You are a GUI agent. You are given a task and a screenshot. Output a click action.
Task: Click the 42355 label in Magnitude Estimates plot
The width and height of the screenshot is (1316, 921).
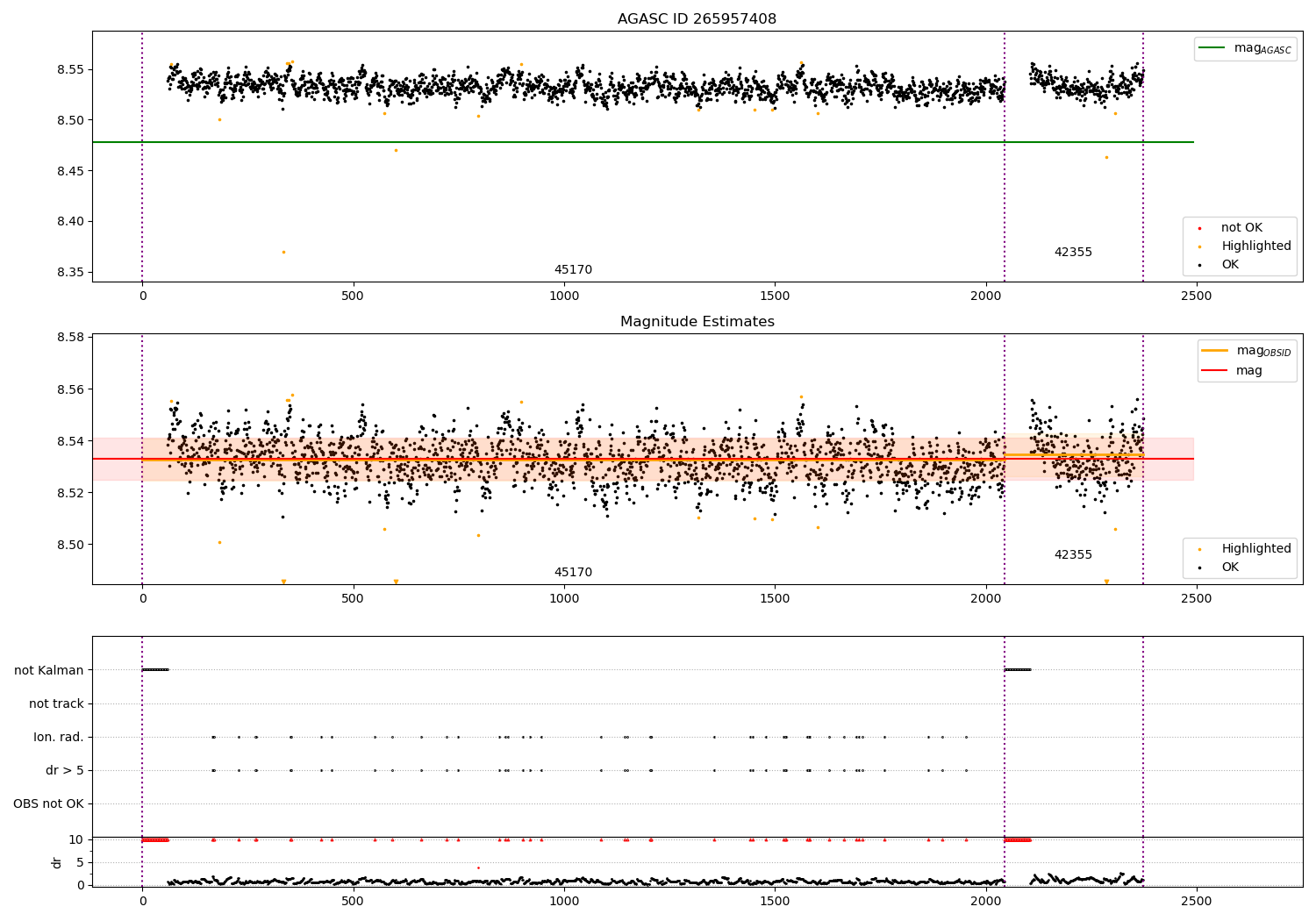1073,555
